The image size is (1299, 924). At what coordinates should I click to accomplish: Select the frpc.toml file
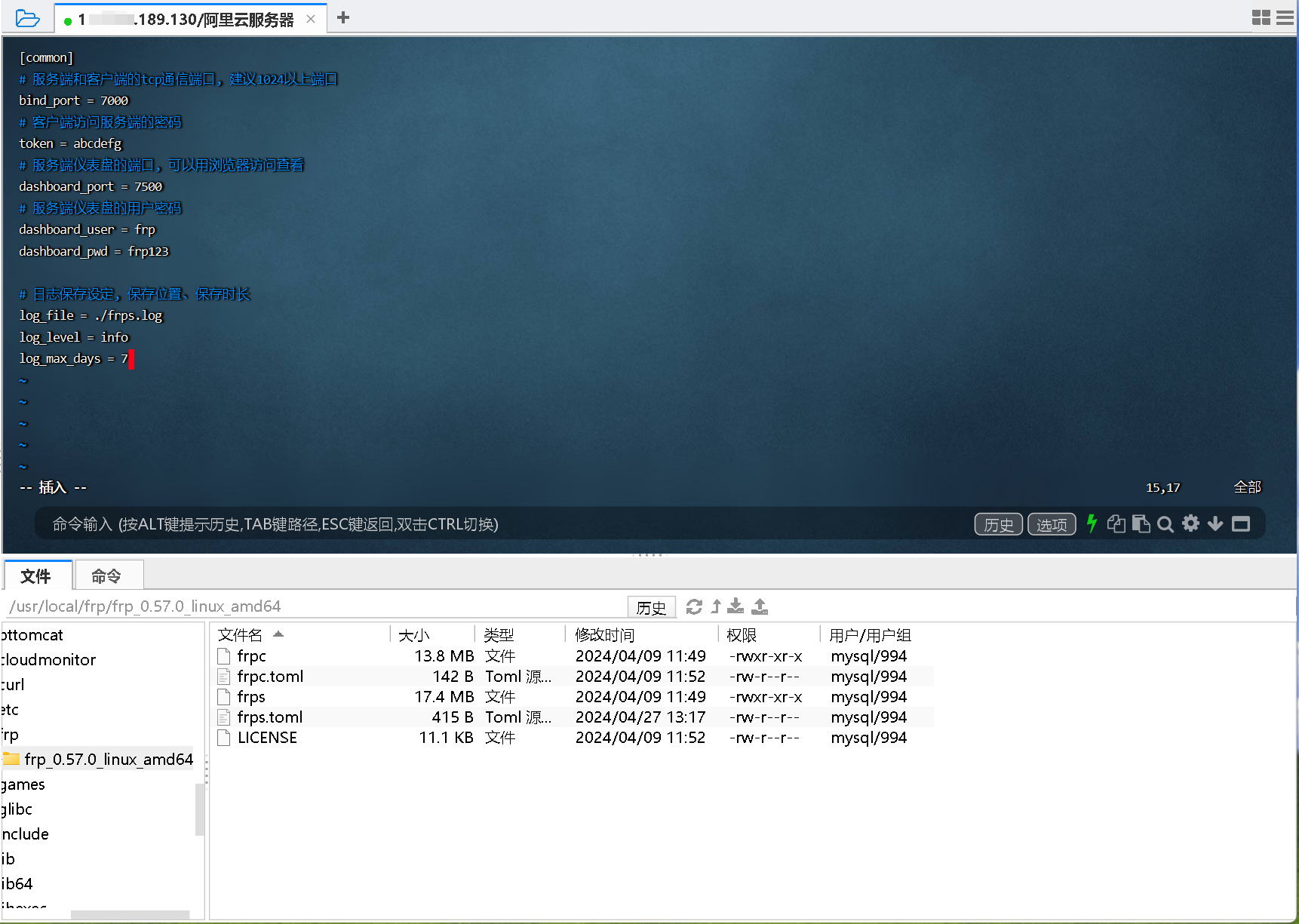573,677
